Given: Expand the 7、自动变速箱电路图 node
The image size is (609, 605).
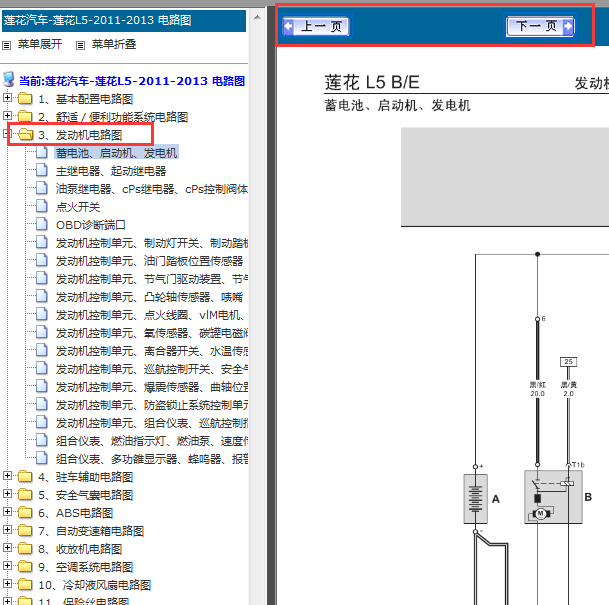Looking at the screenshot, I should click(x=7, y=529).
